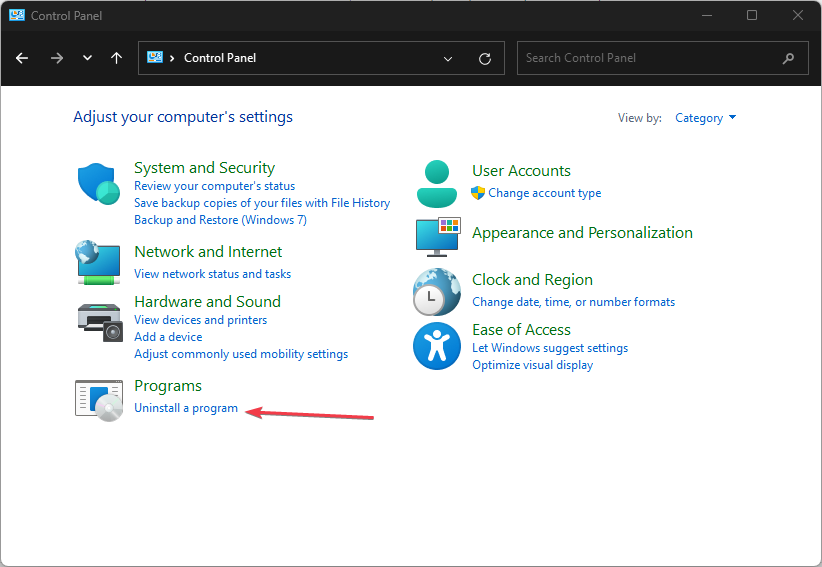Screen dimensions: 822x567
Task: Open the Programs disc icon
Action: coord(99,401)
